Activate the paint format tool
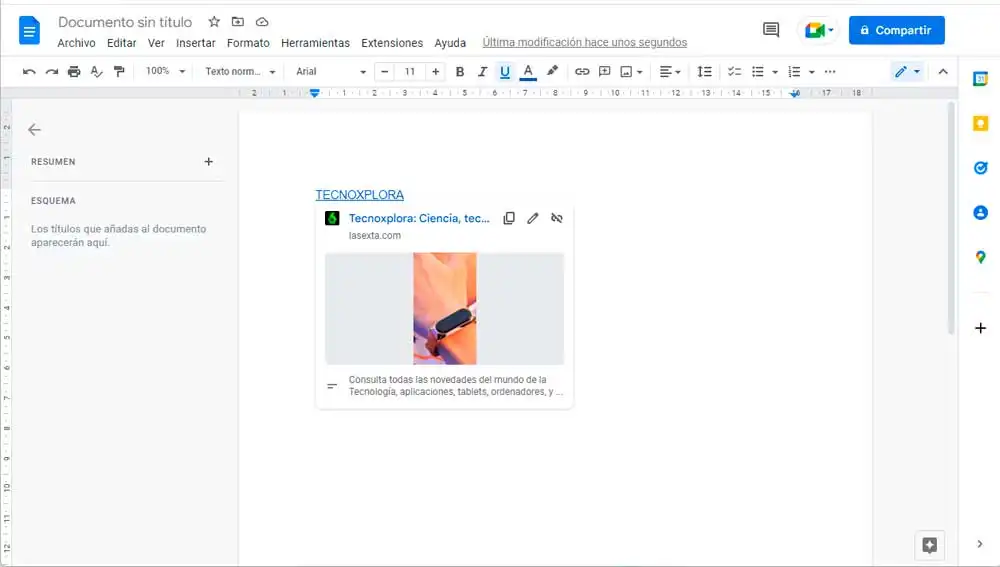Viewport: 1000px width, 567px height. pyautogui.click(x=119, y=71)
